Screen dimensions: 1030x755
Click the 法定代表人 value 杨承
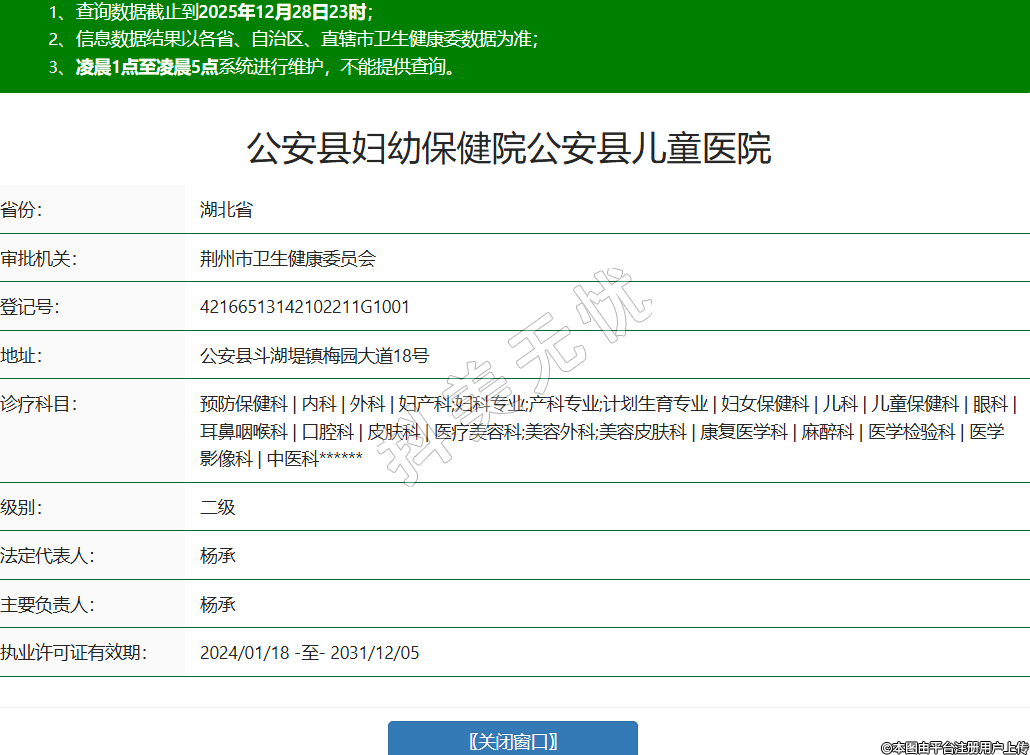click(218, 556)
